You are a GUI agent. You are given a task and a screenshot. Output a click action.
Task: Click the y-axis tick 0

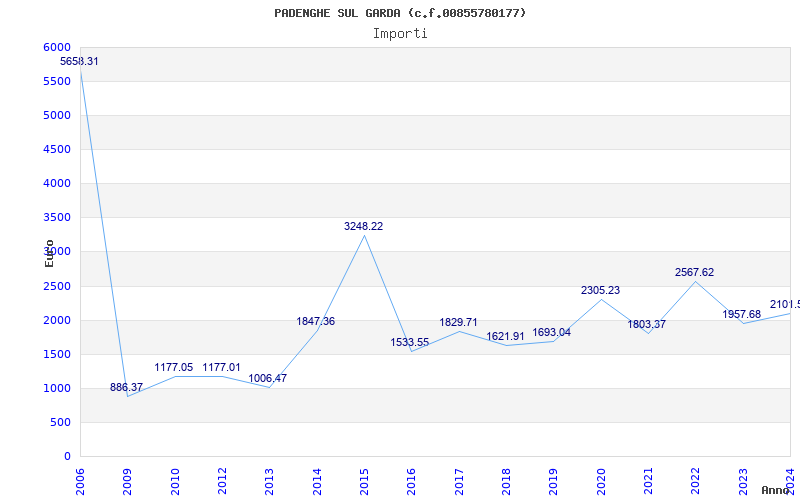(67, 457)
